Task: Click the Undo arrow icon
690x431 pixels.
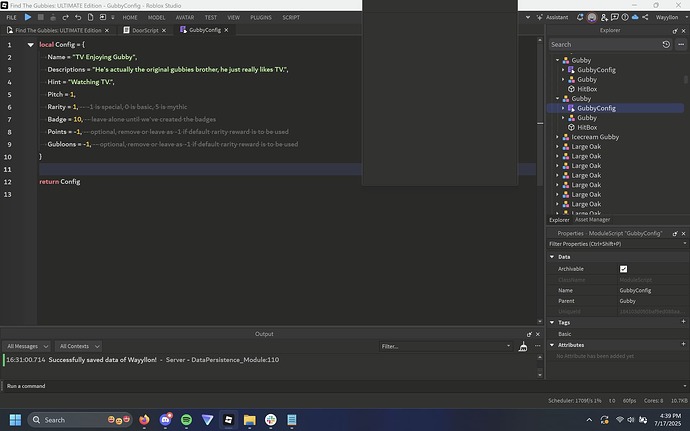Action: coord(78,17)
